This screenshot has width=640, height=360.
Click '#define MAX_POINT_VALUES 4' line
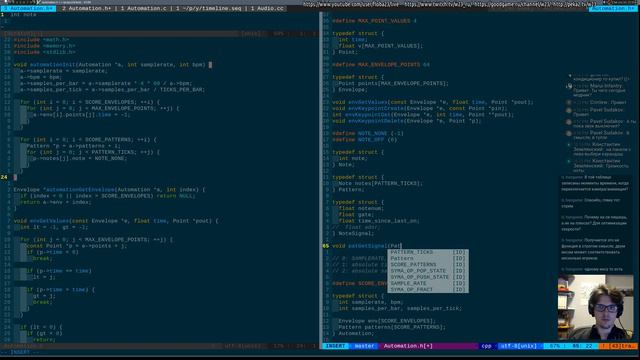click(374, 21)
